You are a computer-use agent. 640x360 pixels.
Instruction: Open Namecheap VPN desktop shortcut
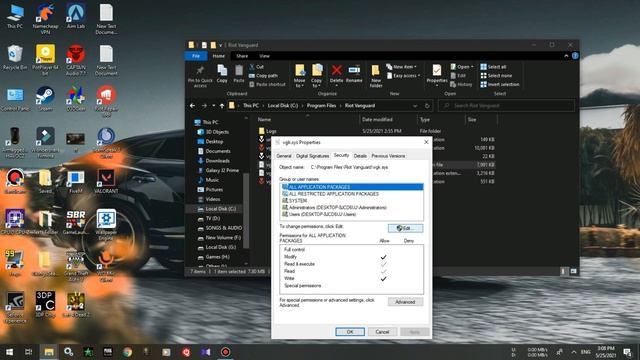(45, 19)
